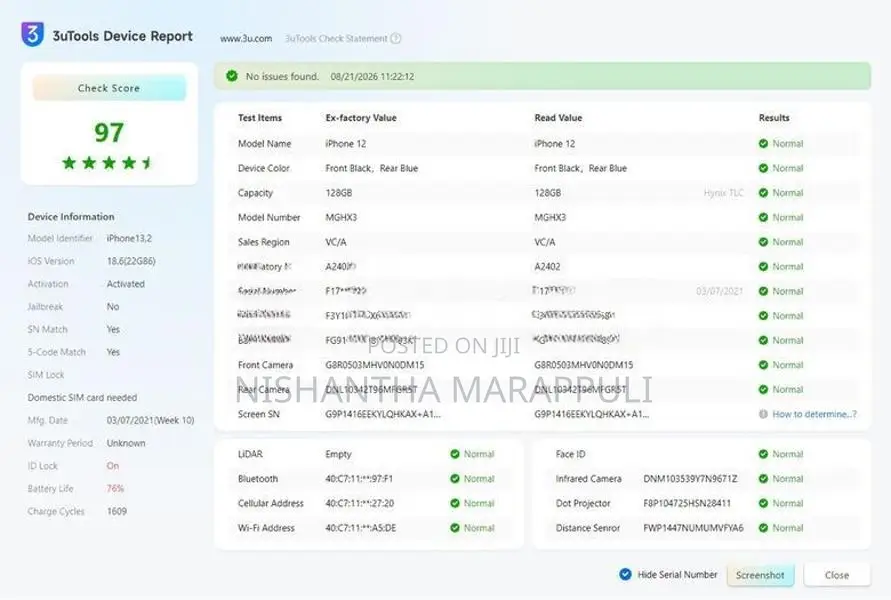The image size is (891, 600).
Task: Click the Warranty Period value Unknown
Action: coord(126,443)
